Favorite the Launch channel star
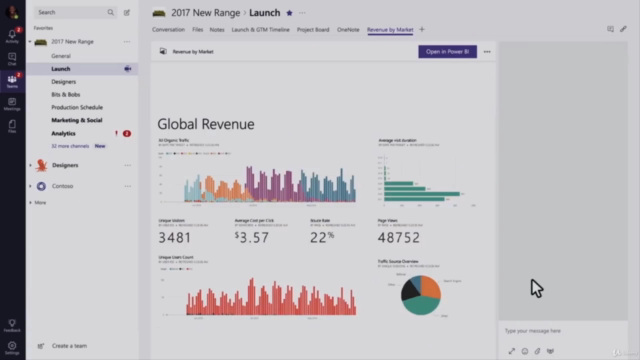 pyautogui.click(x=289, y=13)
